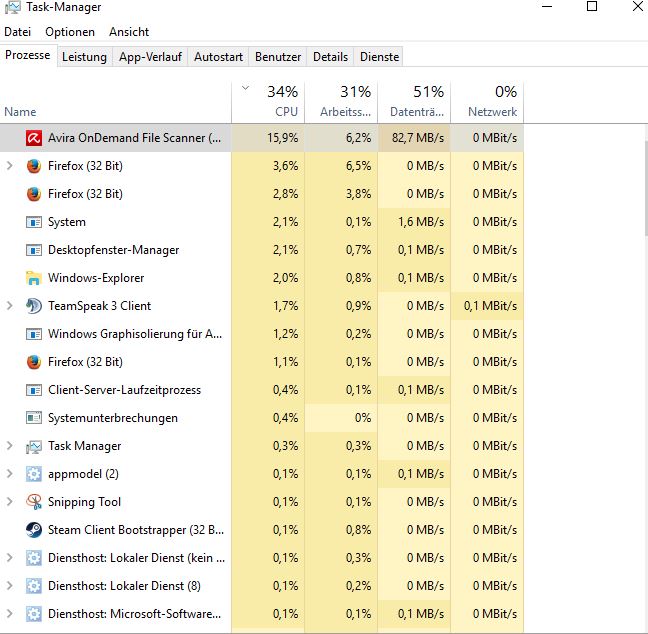Click the 1,6 MB/s disk value for System

click(x=421, y=222)
